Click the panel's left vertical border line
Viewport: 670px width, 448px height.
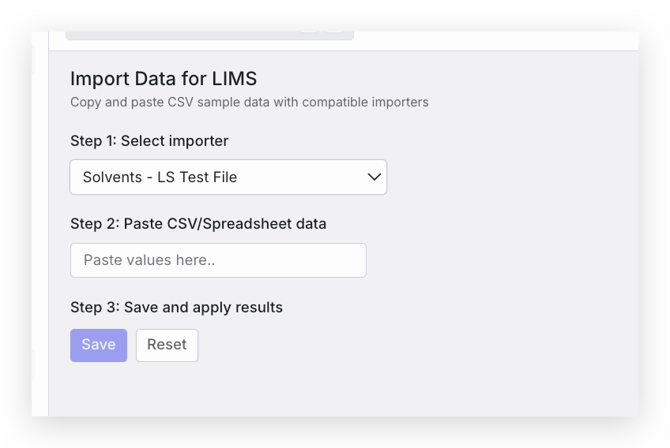pos(48,230)
